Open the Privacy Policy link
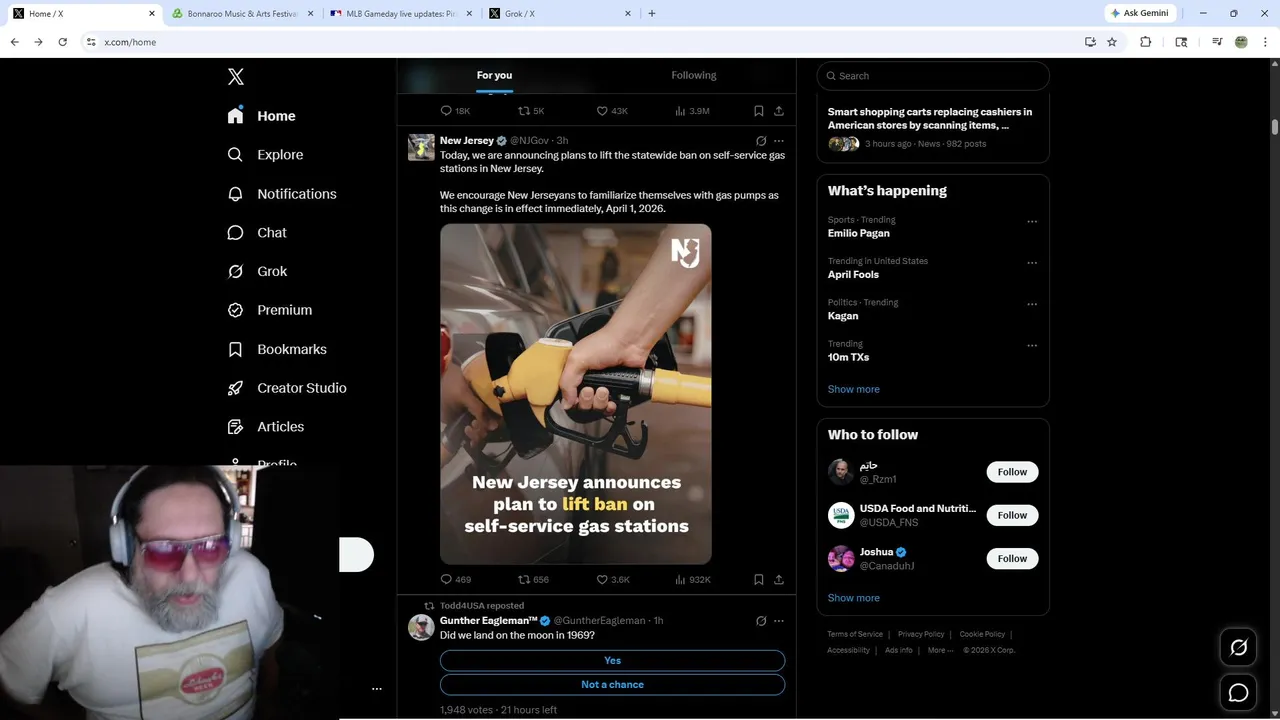This screenshot has height=720, width=1280. (x=921, y=634)
